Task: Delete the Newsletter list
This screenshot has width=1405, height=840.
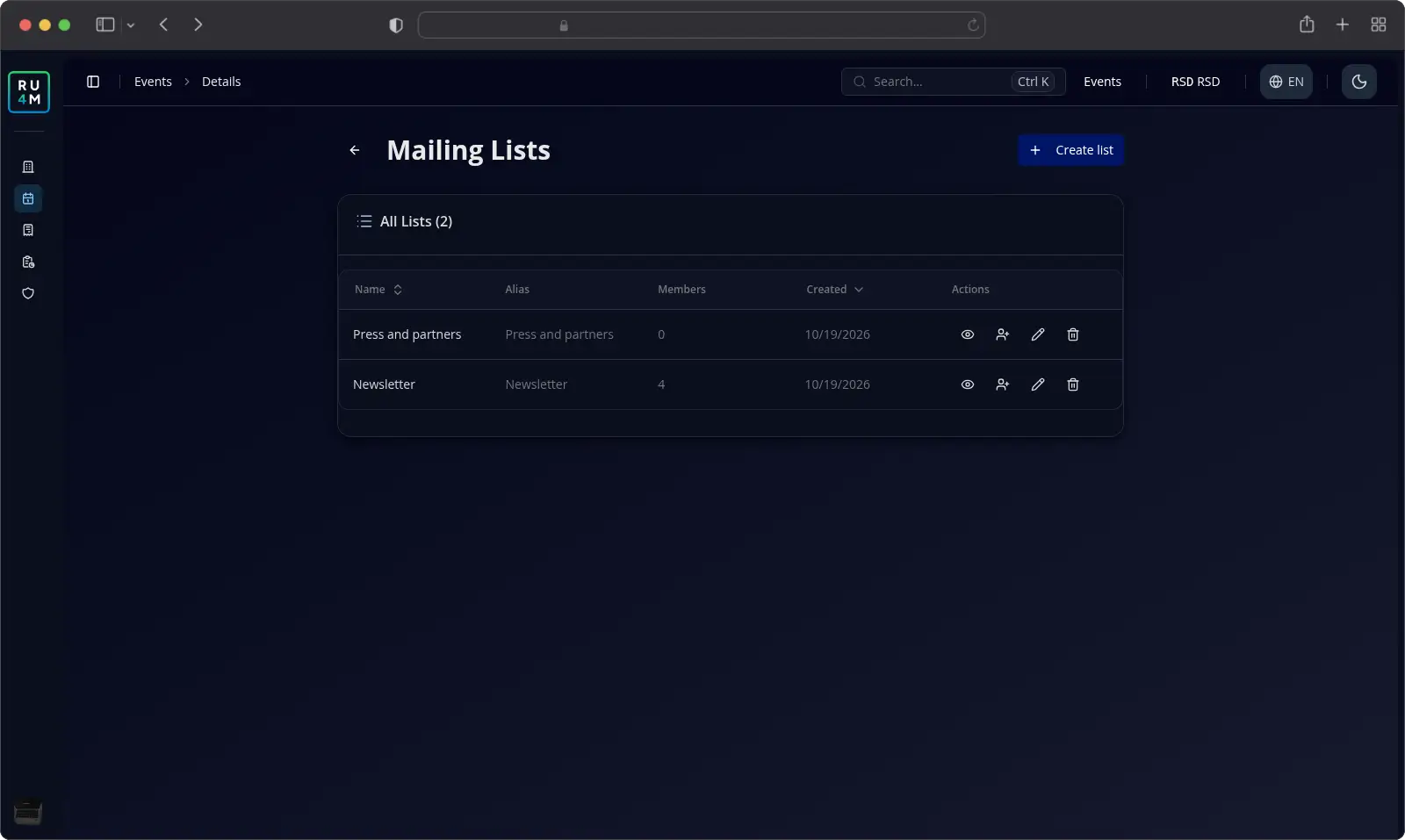Action: point(1073,384)
